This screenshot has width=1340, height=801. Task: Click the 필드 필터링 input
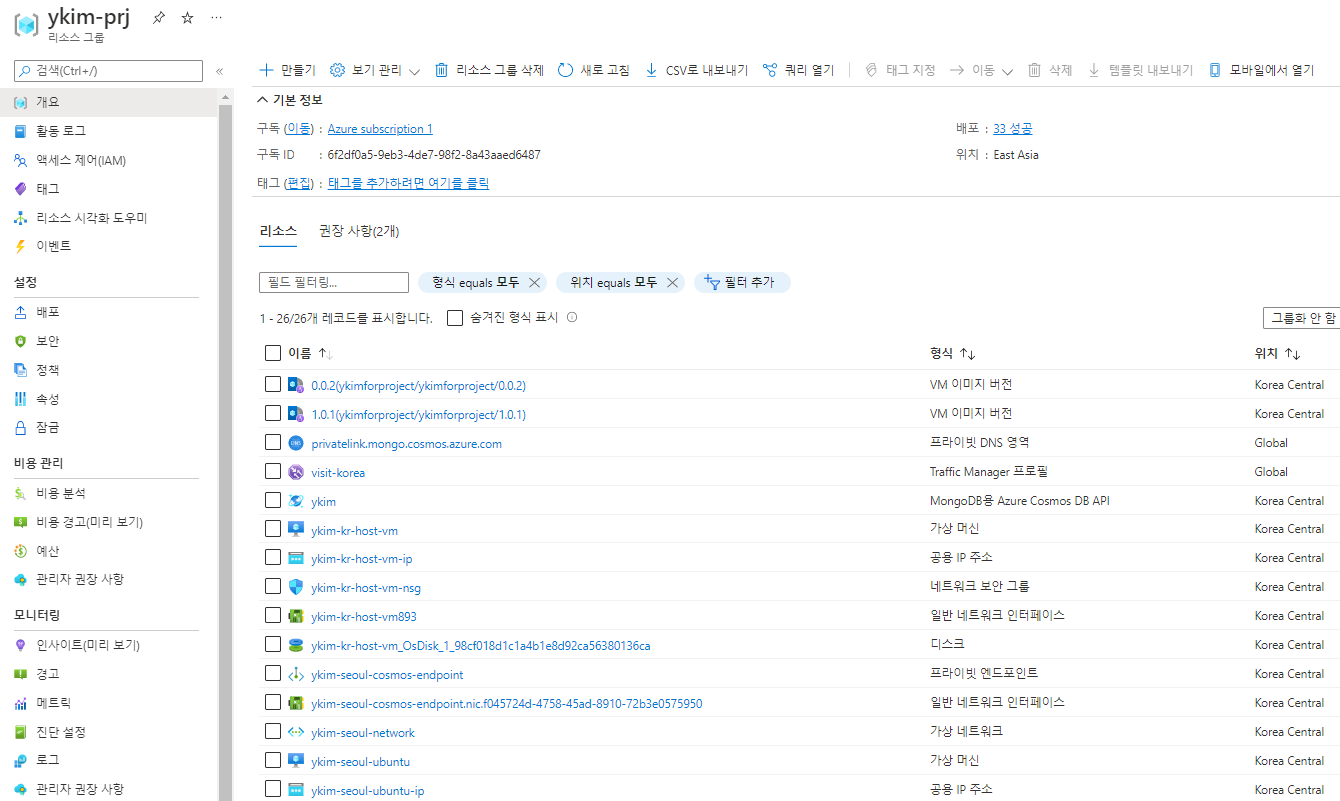tap(334, 282)
